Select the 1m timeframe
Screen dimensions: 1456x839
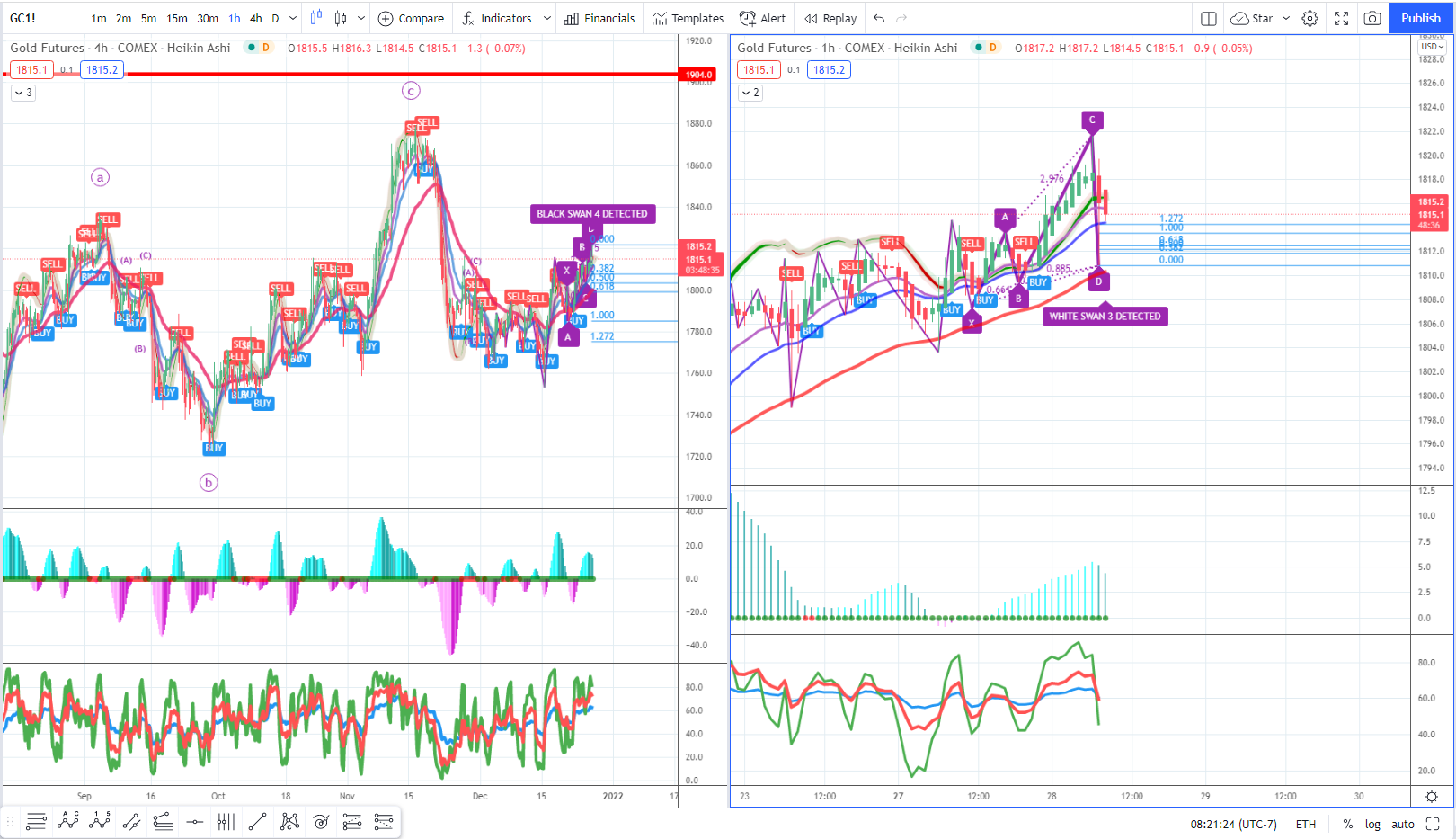coord(99,18)
